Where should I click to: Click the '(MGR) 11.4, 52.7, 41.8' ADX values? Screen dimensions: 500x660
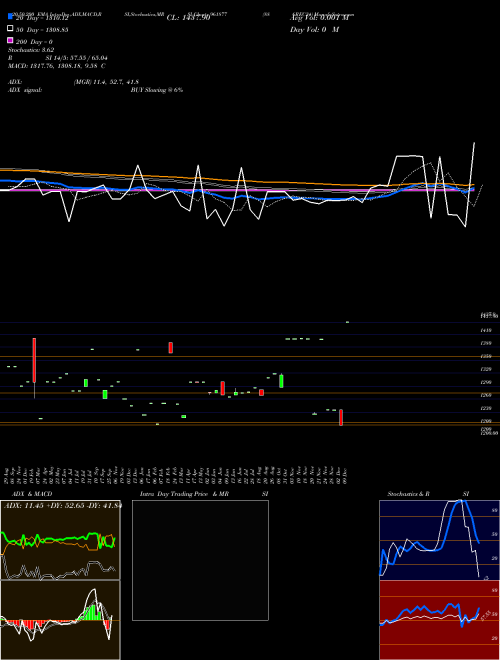106,82
